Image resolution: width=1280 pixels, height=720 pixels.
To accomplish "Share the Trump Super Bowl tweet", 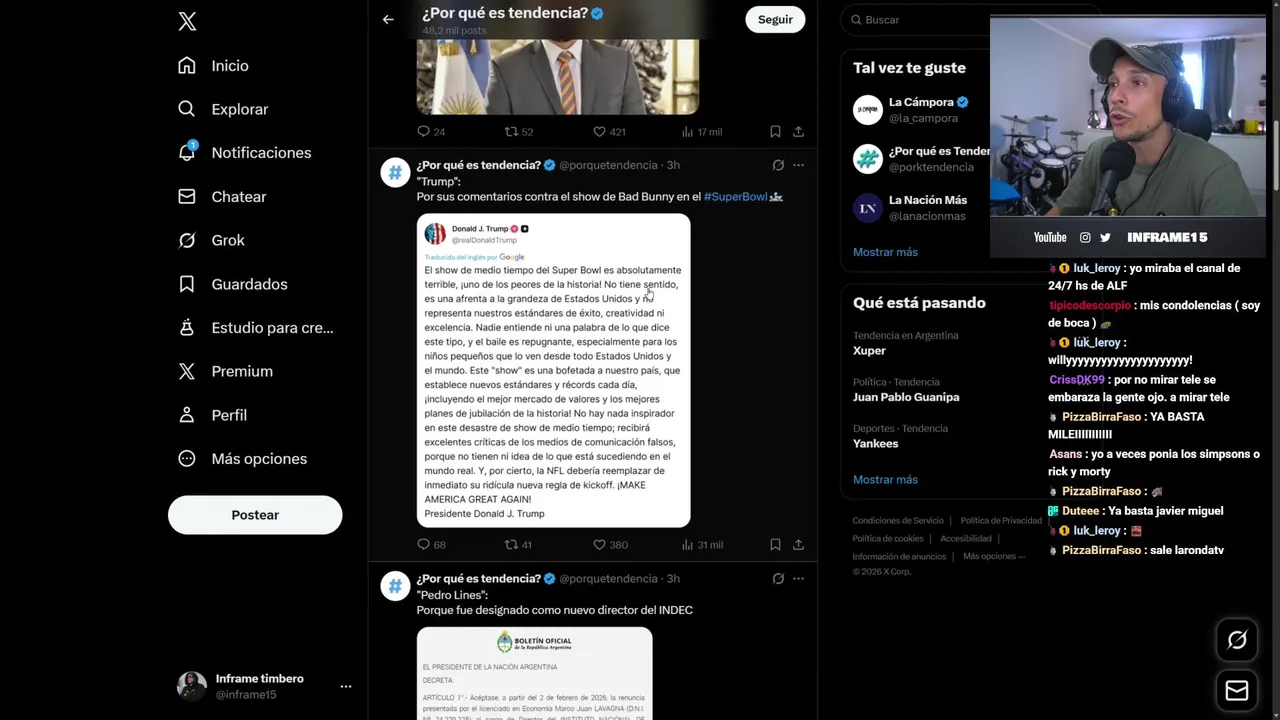I will click(x=798, y=545).
